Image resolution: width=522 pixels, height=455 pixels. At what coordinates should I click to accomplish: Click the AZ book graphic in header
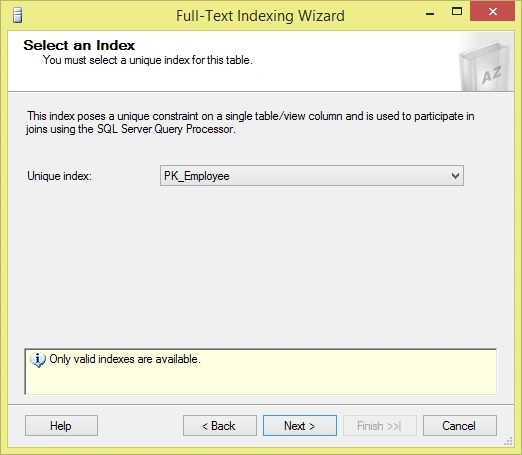486,66
